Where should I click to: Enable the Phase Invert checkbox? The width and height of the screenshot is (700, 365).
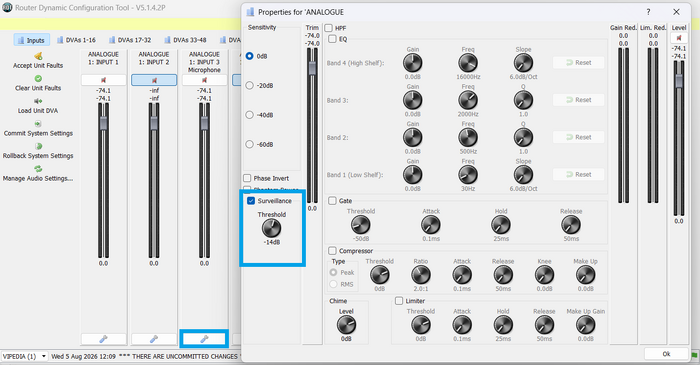[x=247, y=178]
